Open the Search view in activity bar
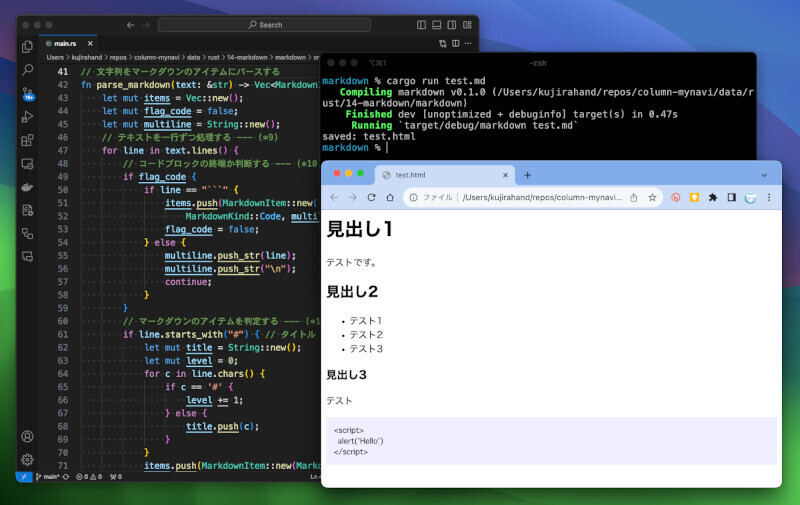This screenshot has width=800, height=505. 27,70
